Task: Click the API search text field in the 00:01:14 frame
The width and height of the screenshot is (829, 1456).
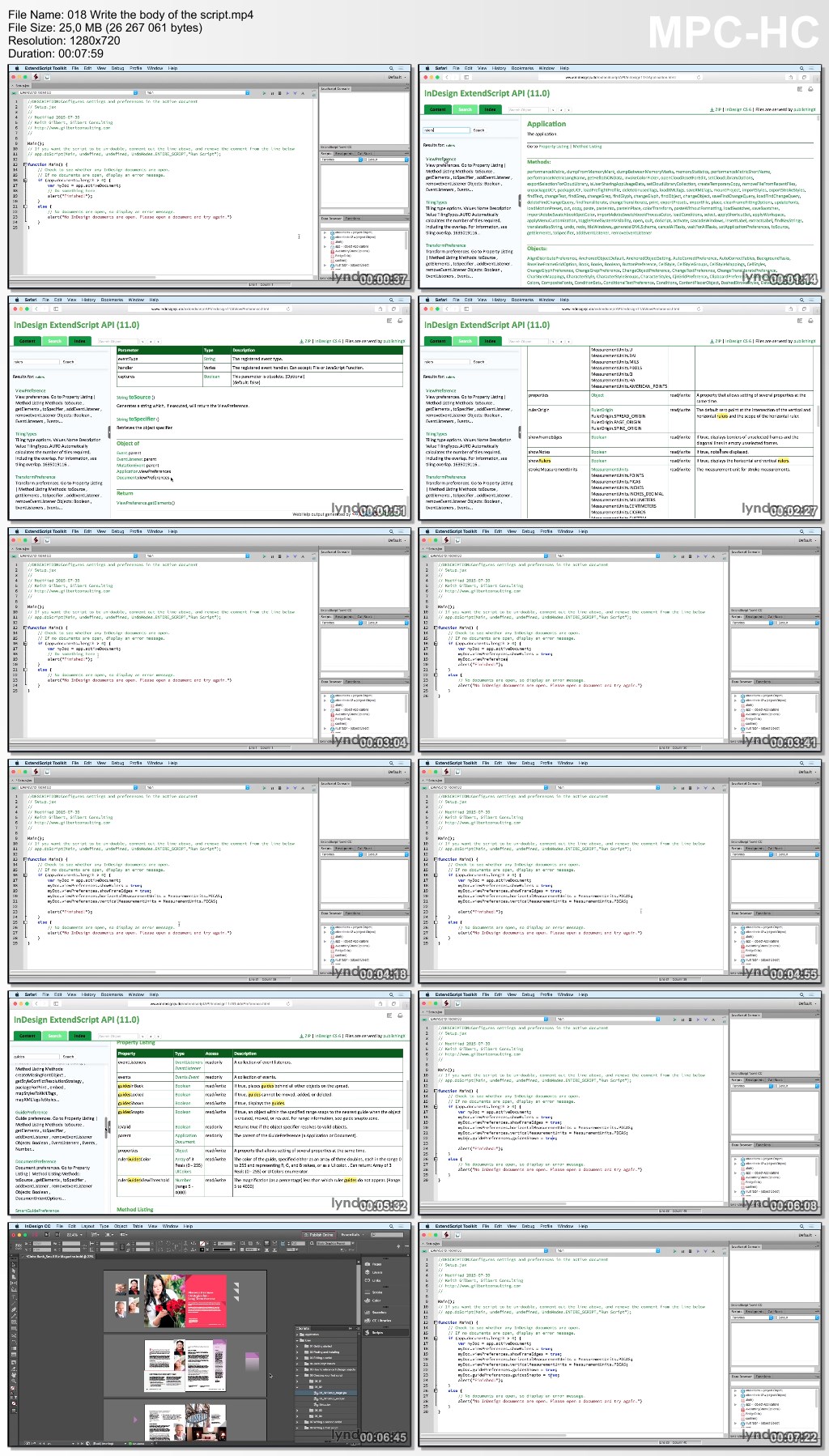Action: [445, 130]
